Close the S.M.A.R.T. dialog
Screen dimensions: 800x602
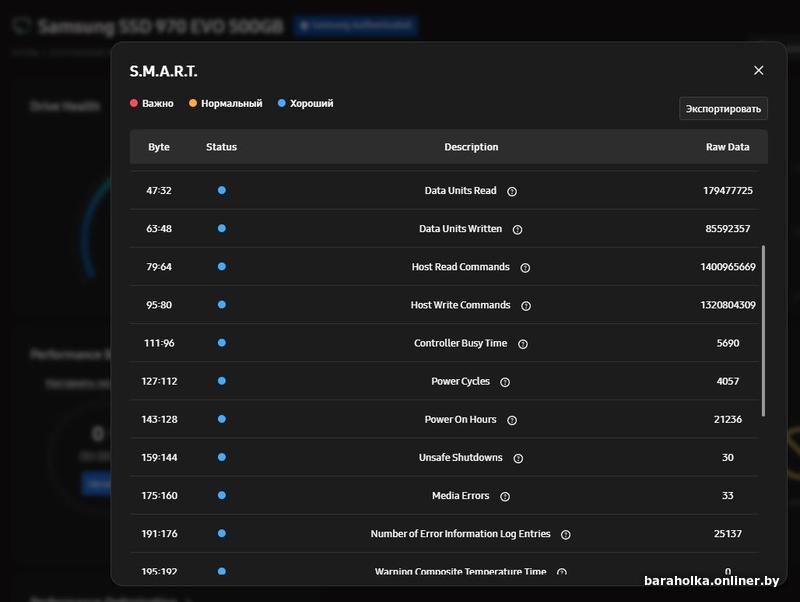(x=758, y=70)
